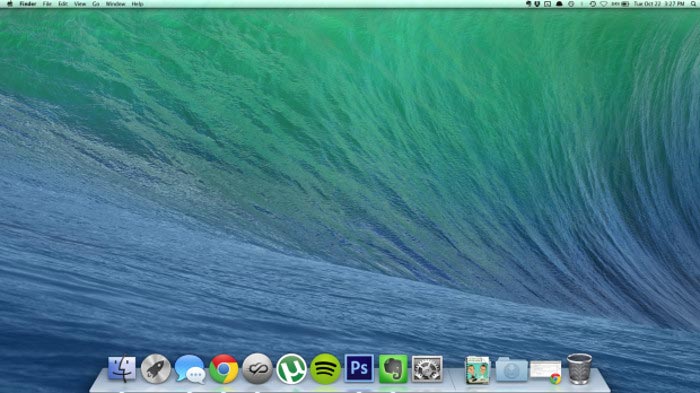700x393 pixels.
Task: Show battery status menu
Action: click(x=621, y=4)
